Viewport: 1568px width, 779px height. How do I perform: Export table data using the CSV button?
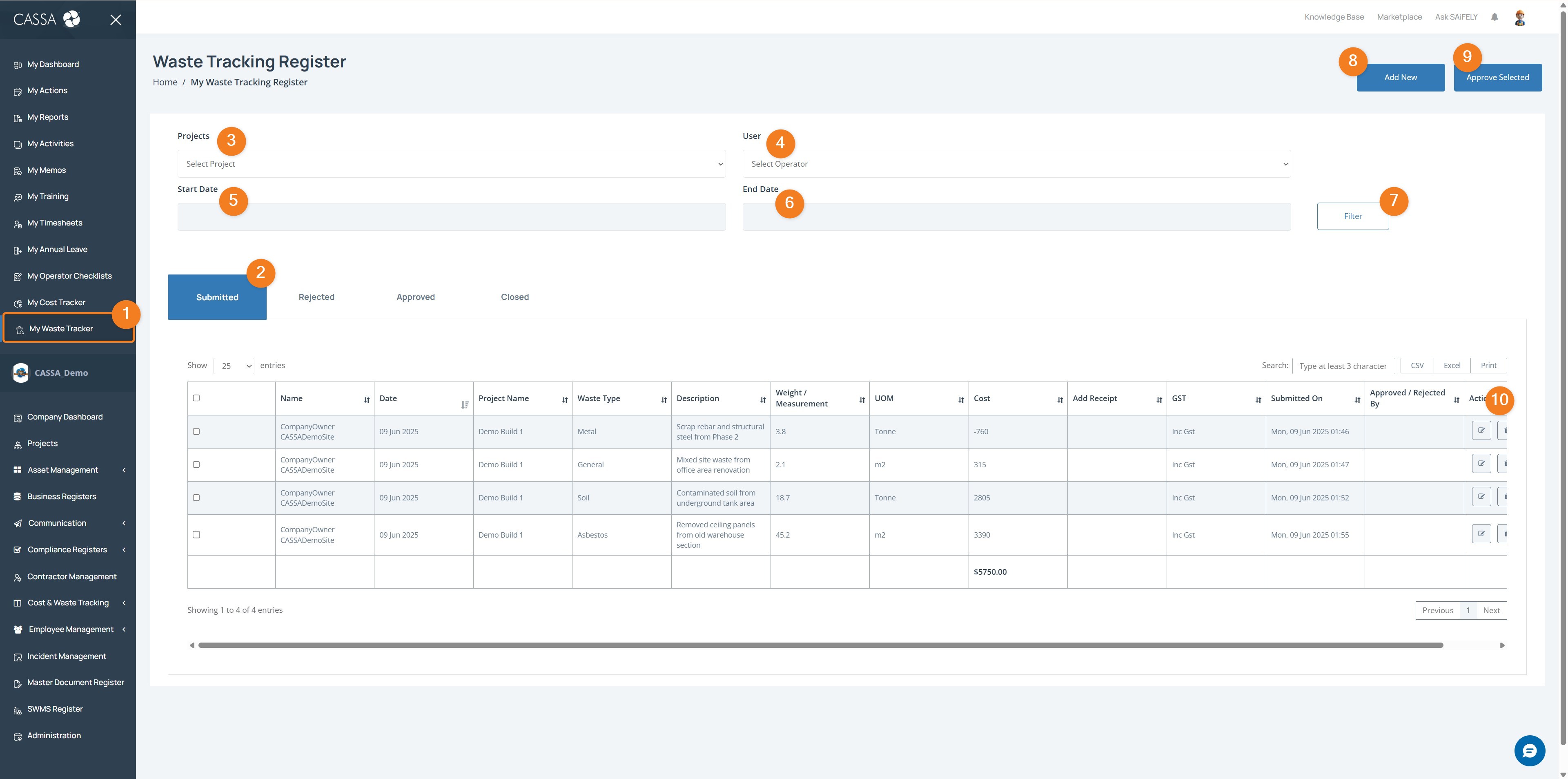[x=1417, y=365]
